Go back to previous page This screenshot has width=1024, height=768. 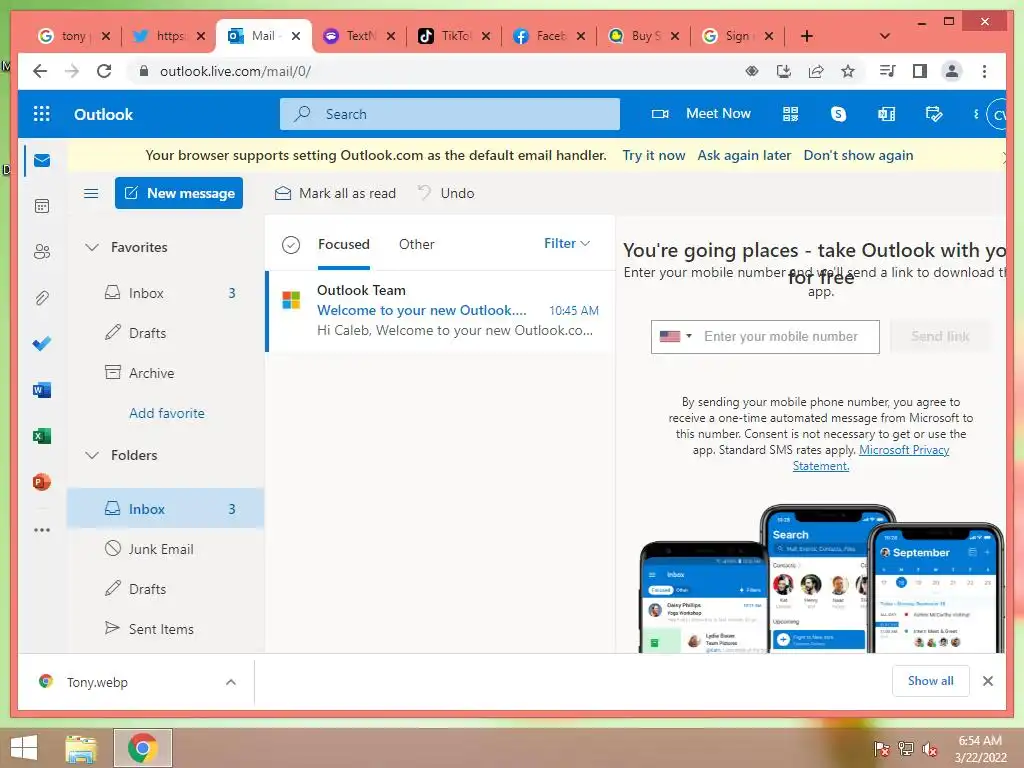click(x=40, y=71)
